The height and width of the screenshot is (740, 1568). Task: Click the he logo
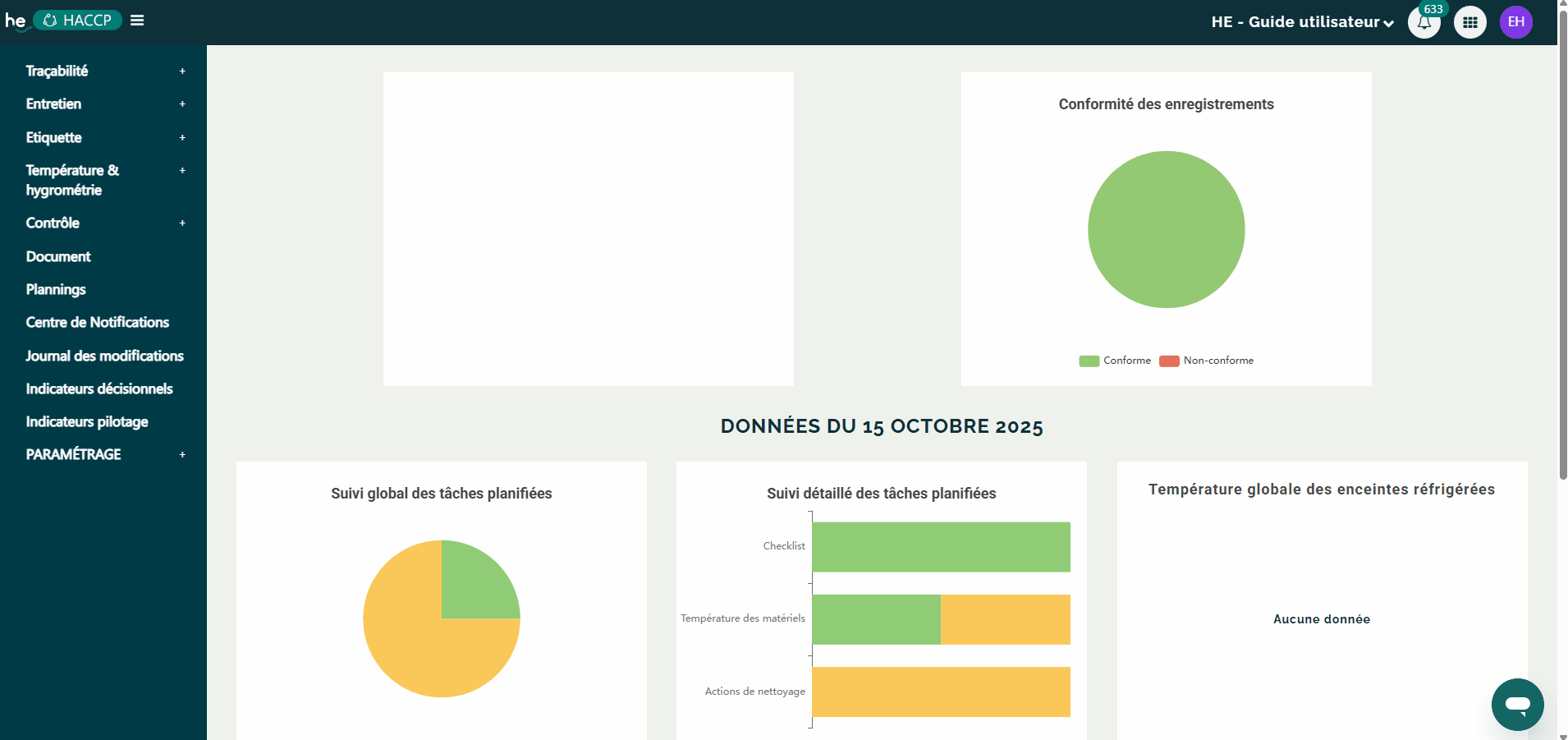click(16, 21)
